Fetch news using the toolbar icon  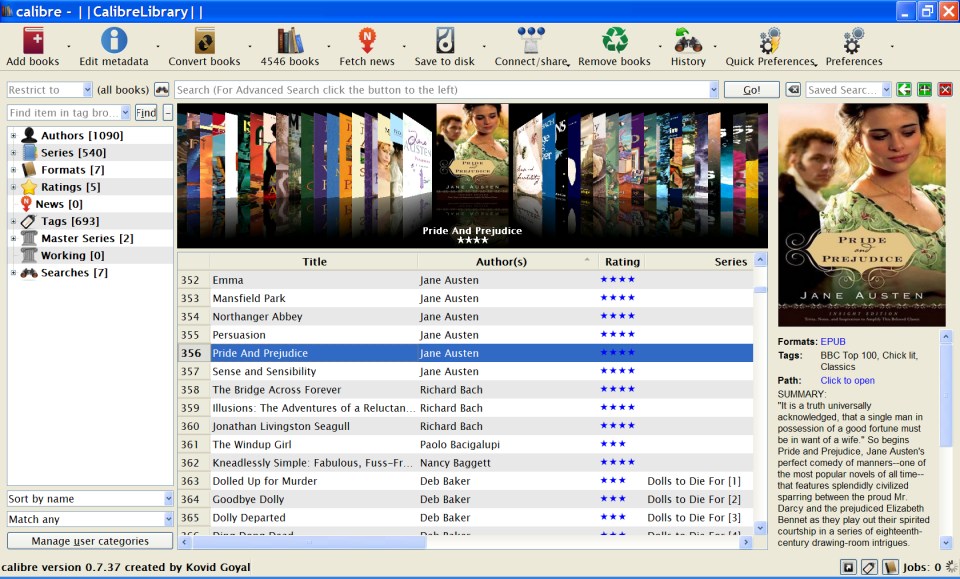click(367, 41)
